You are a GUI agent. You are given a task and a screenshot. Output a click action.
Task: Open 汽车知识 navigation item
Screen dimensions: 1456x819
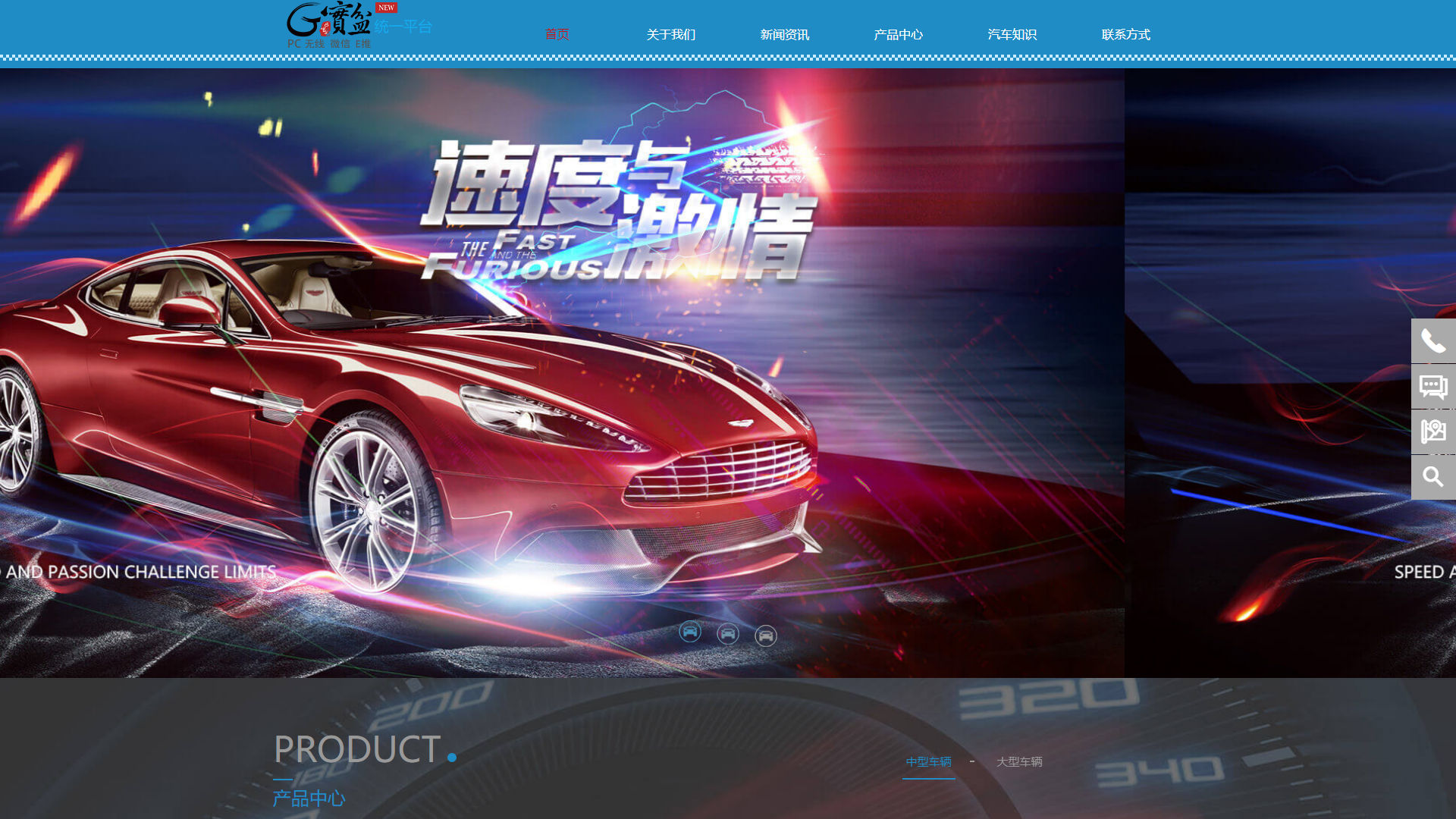pos(1012,34)
